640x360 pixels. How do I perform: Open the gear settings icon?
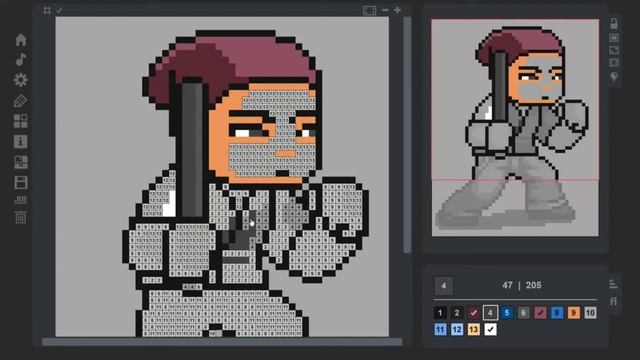(x=21, y=80)
